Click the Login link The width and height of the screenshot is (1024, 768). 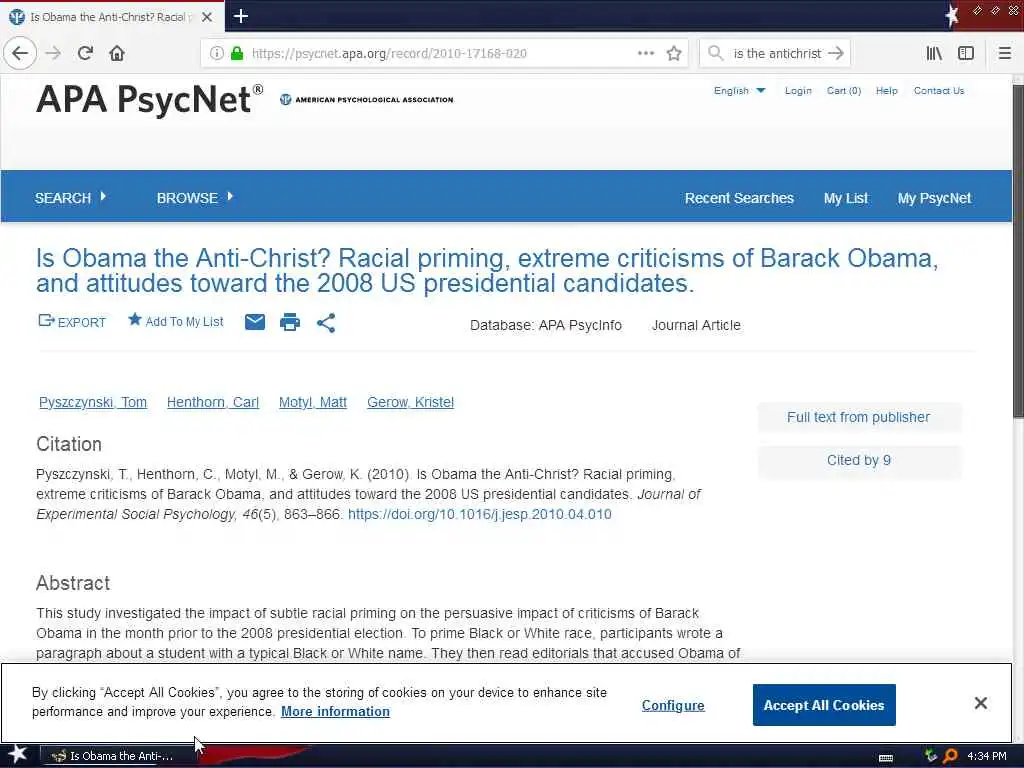[x=798, y=91]
